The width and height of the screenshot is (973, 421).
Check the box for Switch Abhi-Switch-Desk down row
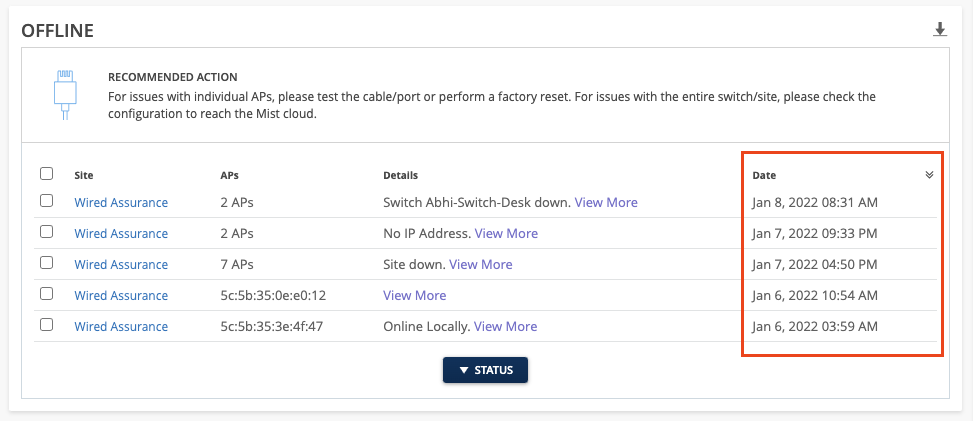[46, 201]
